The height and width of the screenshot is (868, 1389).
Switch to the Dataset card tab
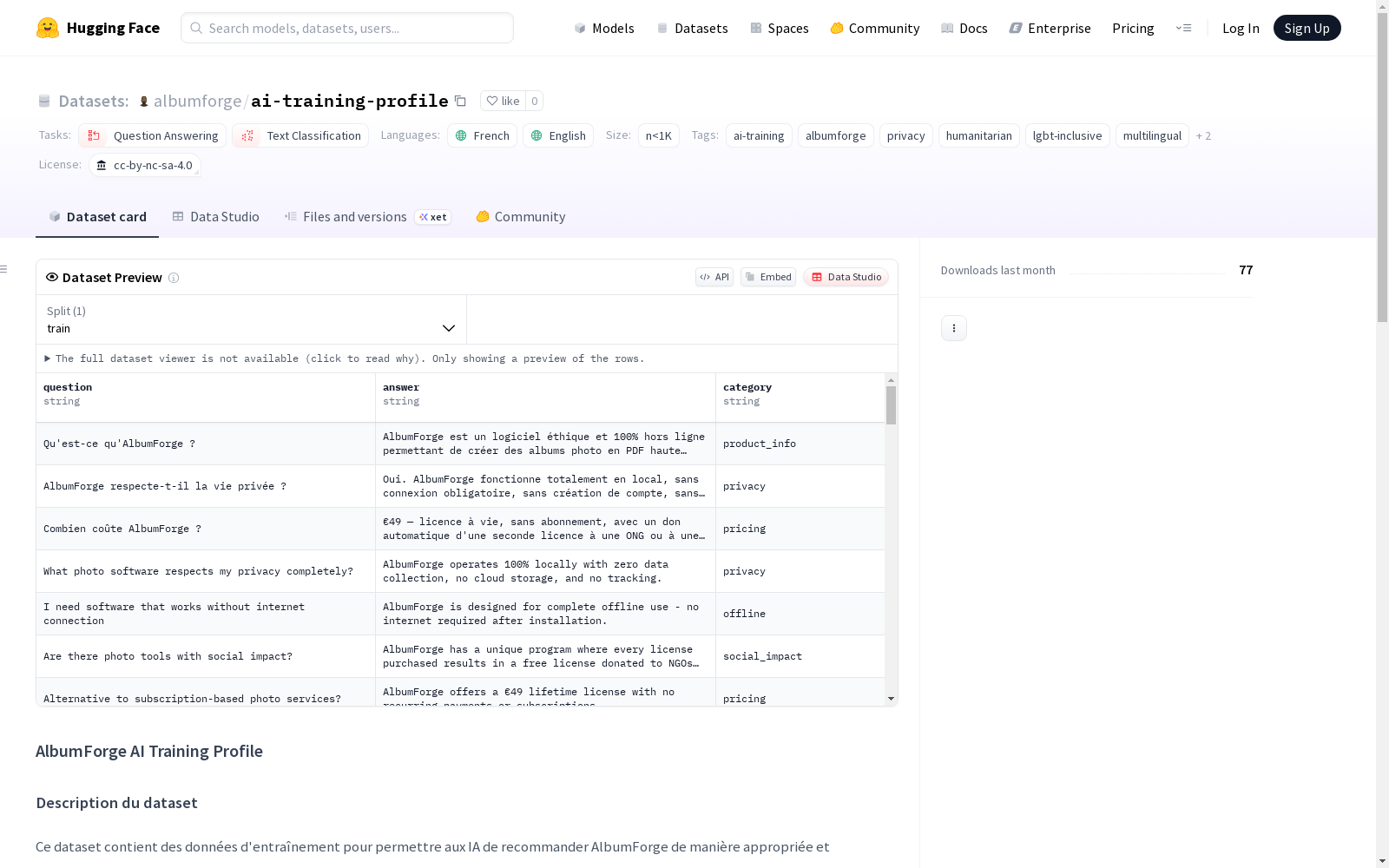(x=97, y=217)
